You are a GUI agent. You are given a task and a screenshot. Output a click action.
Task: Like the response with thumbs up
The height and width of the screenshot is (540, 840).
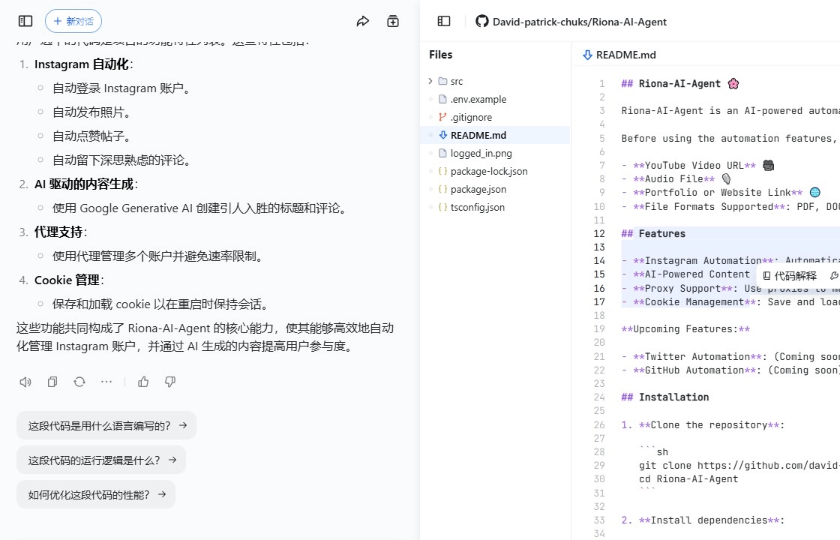pyautogui.click(x=143, y=381)
